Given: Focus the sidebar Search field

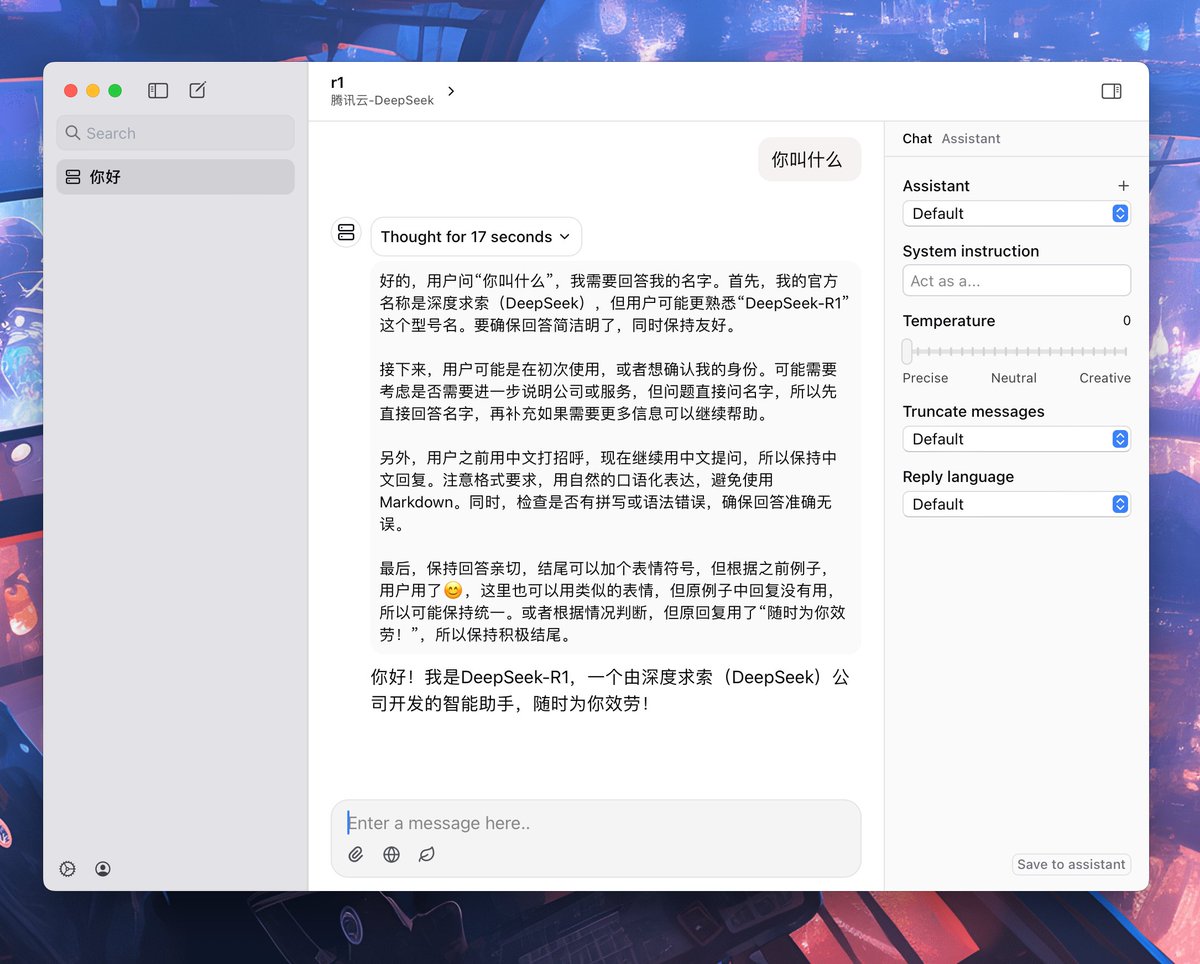Looking at the screenshot, I should [x=176, y=133].
